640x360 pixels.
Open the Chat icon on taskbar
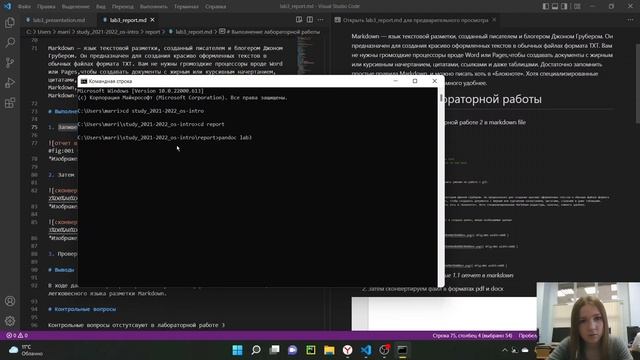[x=293, y=350]
